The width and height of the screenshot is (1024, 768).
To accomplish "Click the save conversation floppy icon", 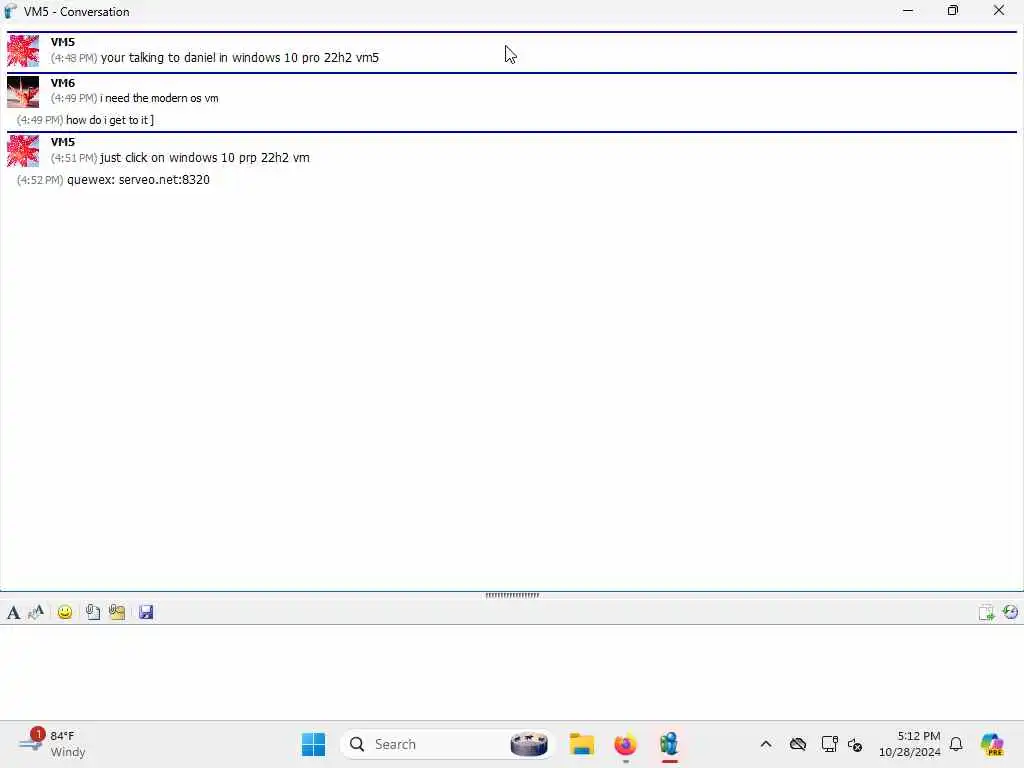I will 146,613.
